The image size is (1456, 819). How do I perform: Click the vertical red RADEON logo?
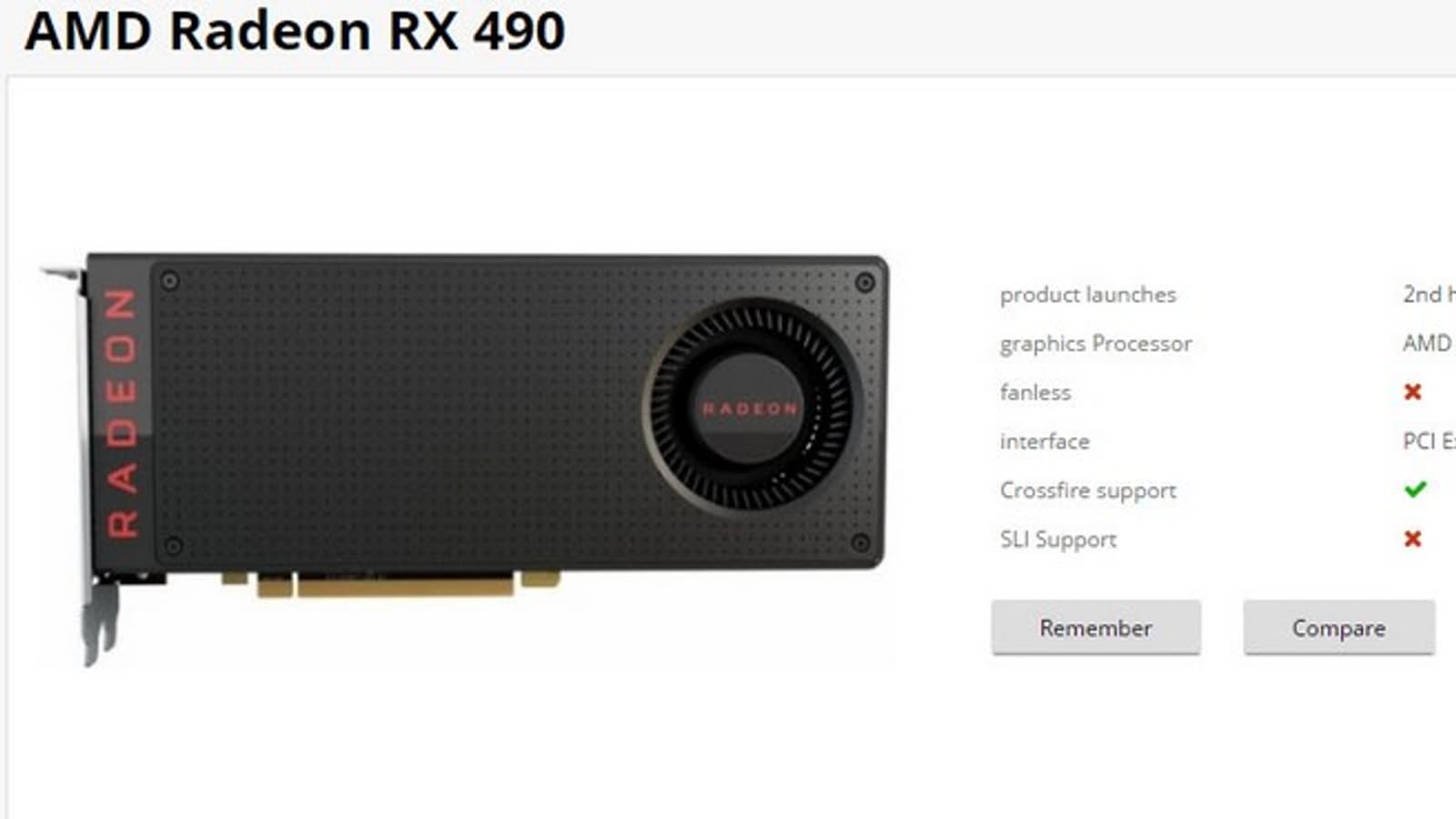(122, 412)
